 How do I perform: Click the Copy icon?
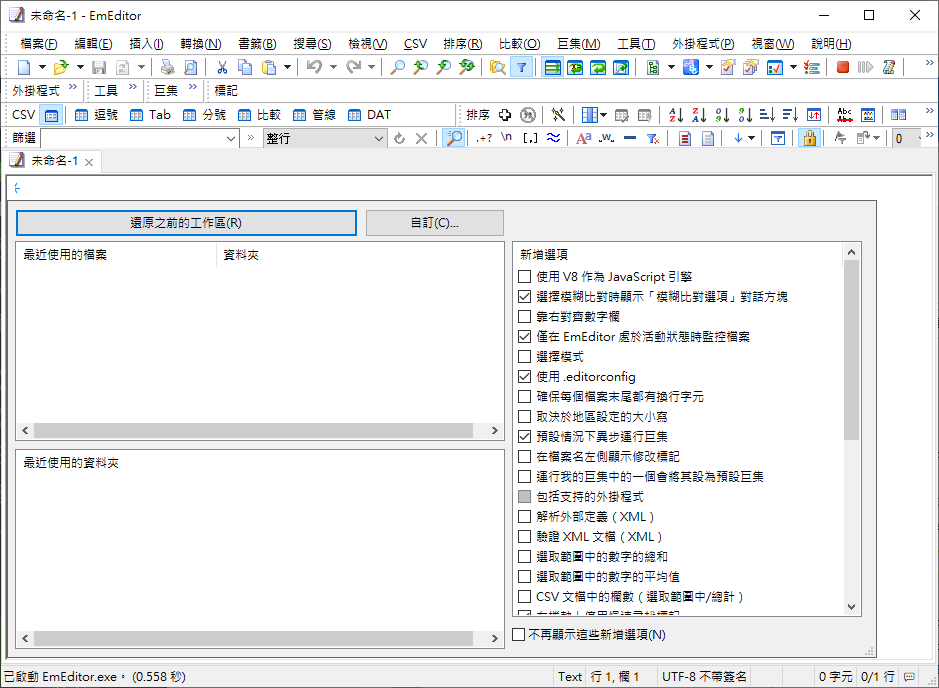(x=245, y=67)
